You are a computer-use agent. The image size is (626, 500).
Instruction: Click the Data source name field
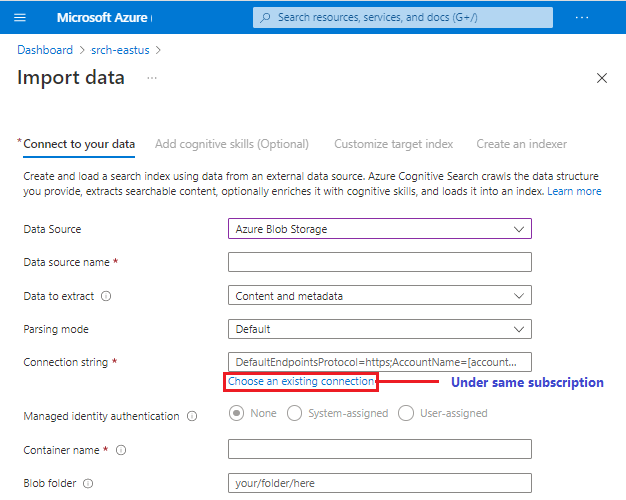pyautogui.click(x=379, y=262)
